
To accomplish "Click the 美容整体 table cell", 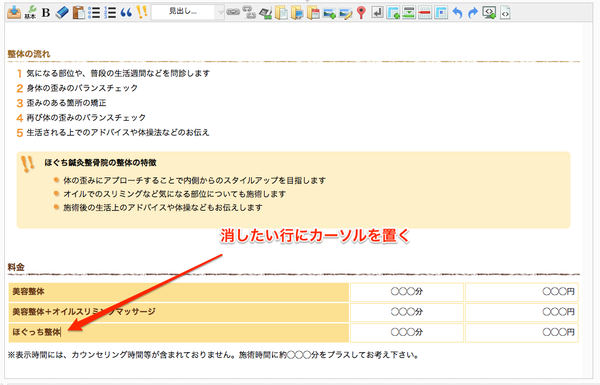I will pyautogui.click(x=179, y=292).
